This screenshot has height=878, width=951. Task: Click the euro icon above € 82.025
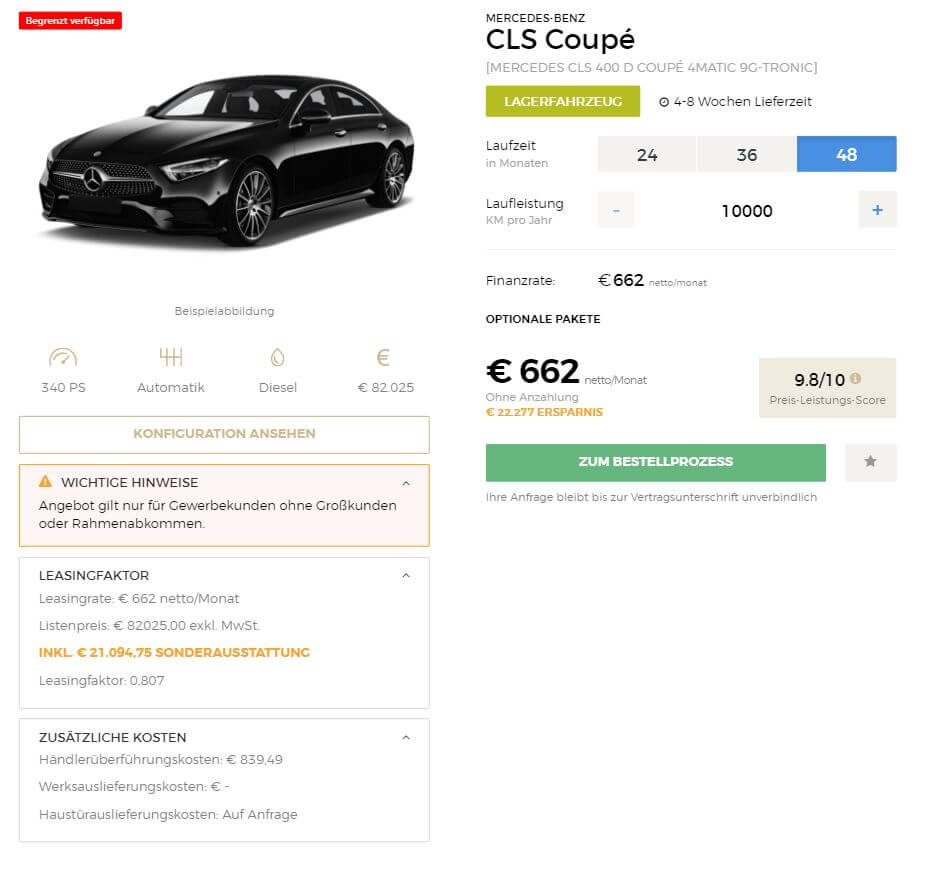(383, 357)
